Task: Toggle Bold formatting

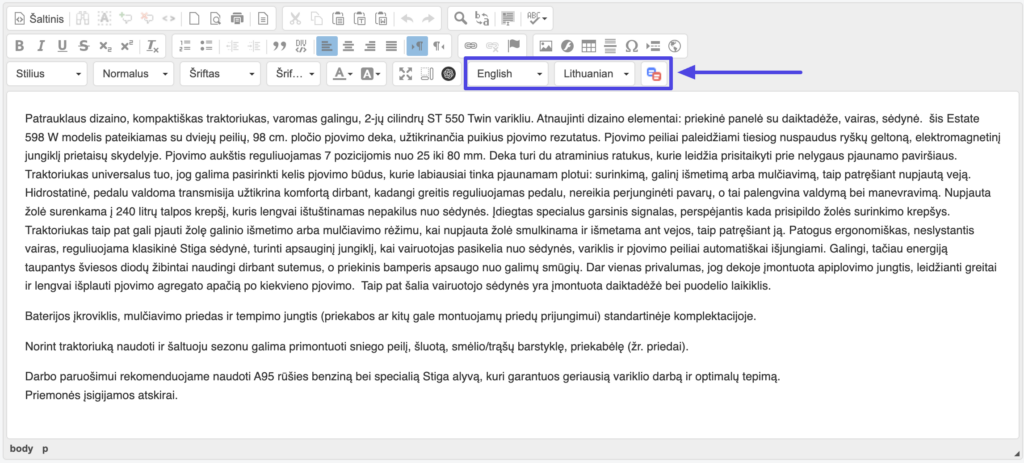Action: [19, 46]
